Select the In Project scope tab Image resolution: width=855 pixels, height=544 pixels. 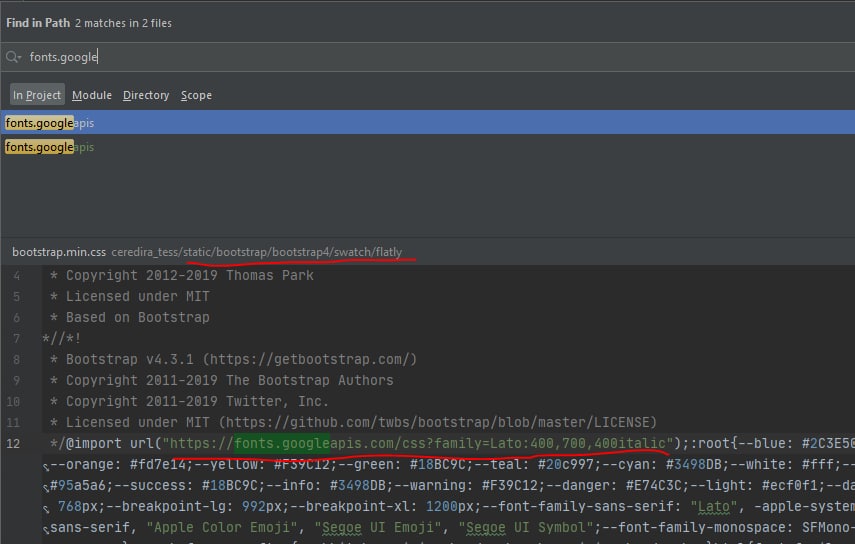(37, 95)
